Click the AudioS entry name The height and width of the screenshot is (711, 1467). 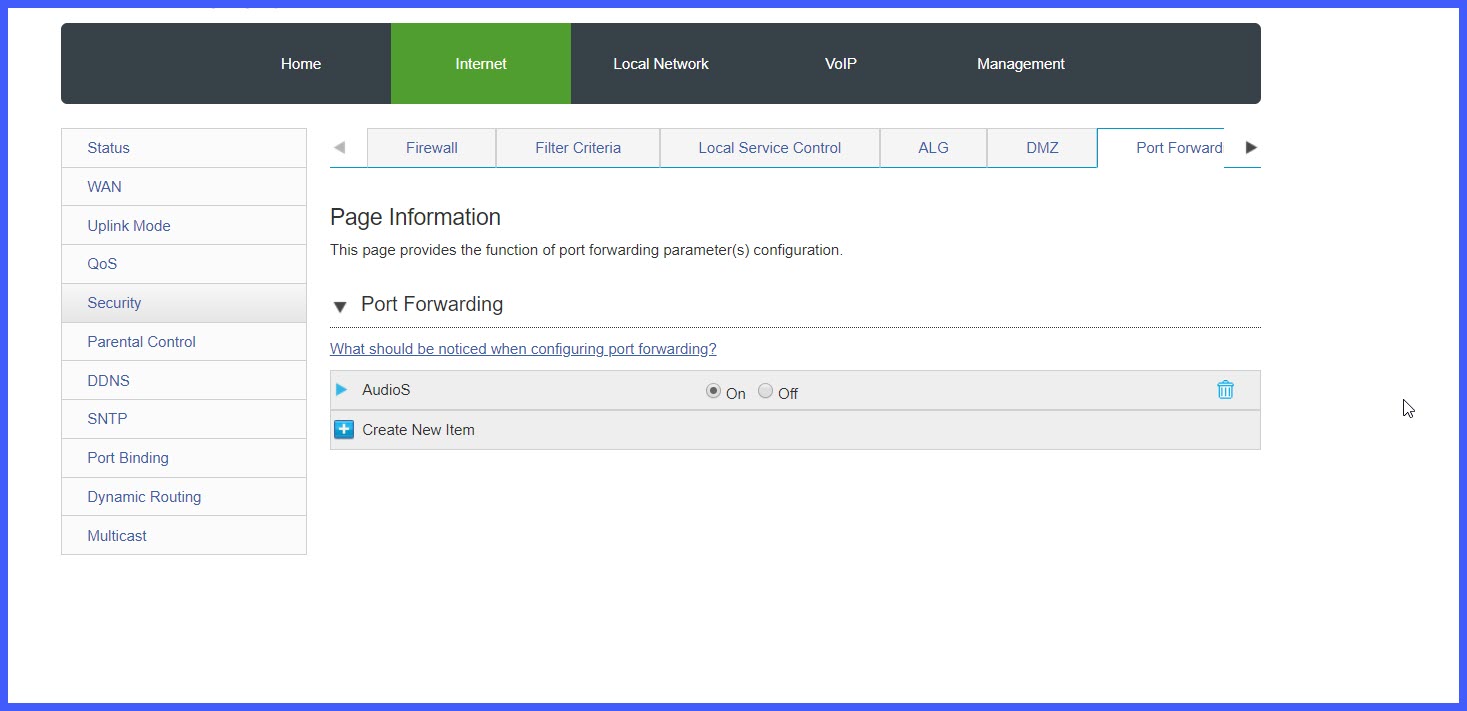(x=386, y=390)
